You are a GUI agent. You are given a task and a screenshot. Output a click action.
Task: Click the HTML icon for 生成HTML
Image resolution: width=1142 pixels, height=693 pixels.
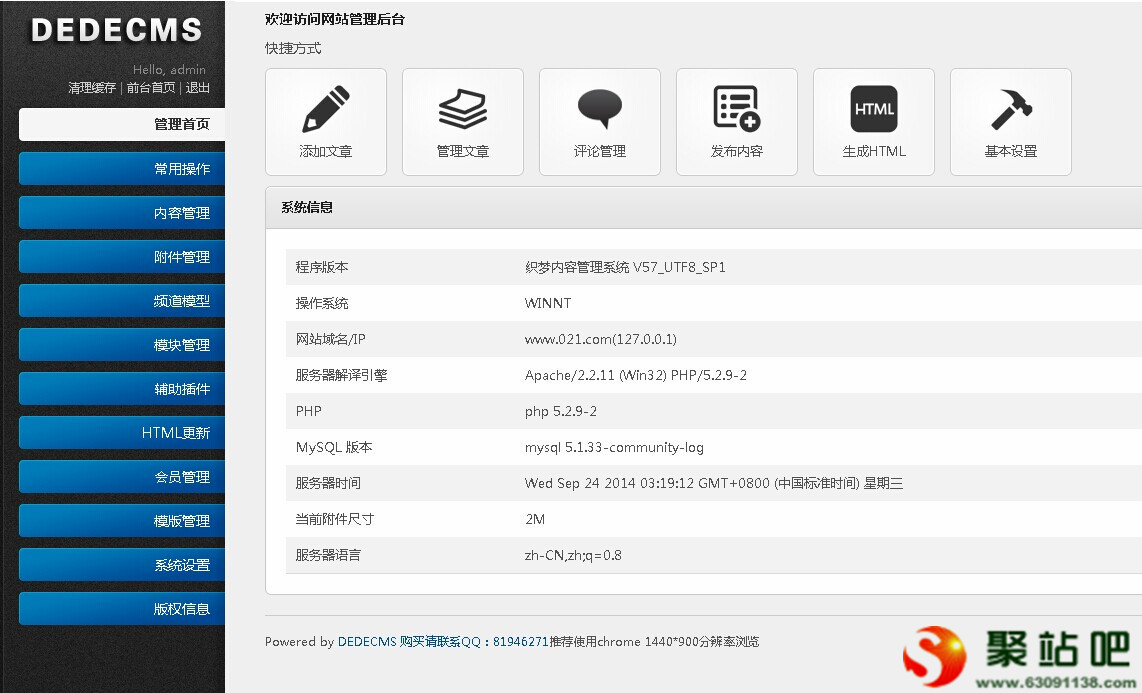[874, 109]
